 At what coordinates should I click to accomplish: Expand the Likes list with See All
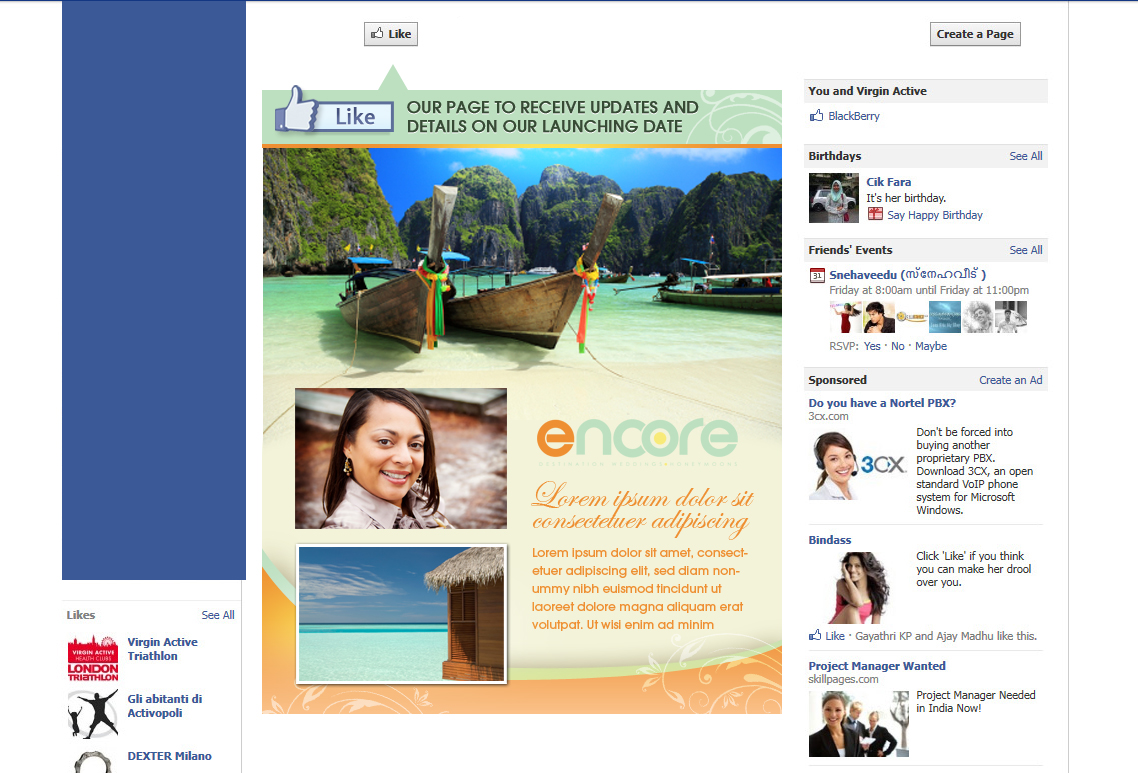point(217,615)
